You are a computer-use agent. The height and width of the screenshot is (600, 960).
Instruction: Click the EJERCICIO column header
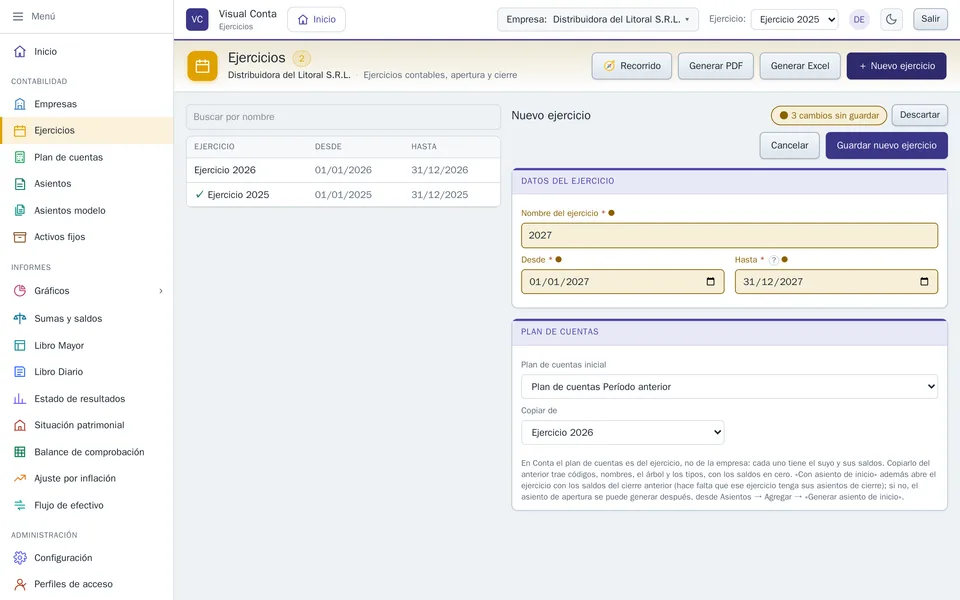[x=214, y=147]
